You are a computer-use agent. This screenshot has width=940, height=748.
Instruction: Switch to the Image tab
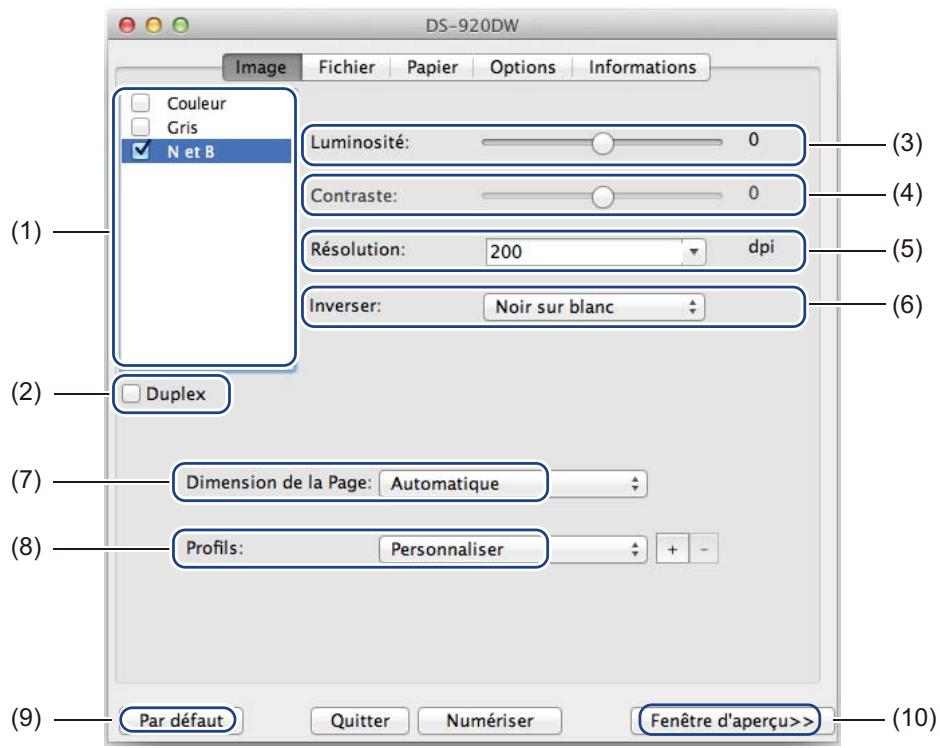point(262,67)
